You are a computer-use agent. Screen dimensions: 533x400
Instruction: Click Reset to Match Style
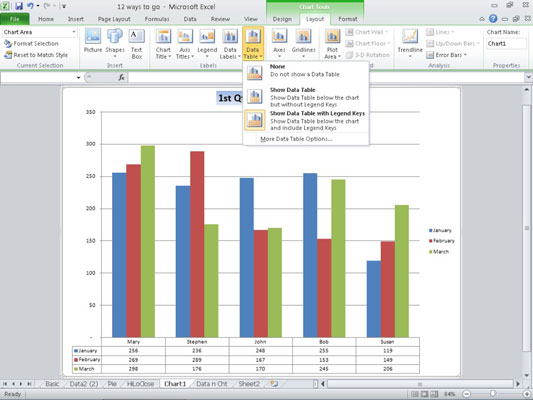36,55
